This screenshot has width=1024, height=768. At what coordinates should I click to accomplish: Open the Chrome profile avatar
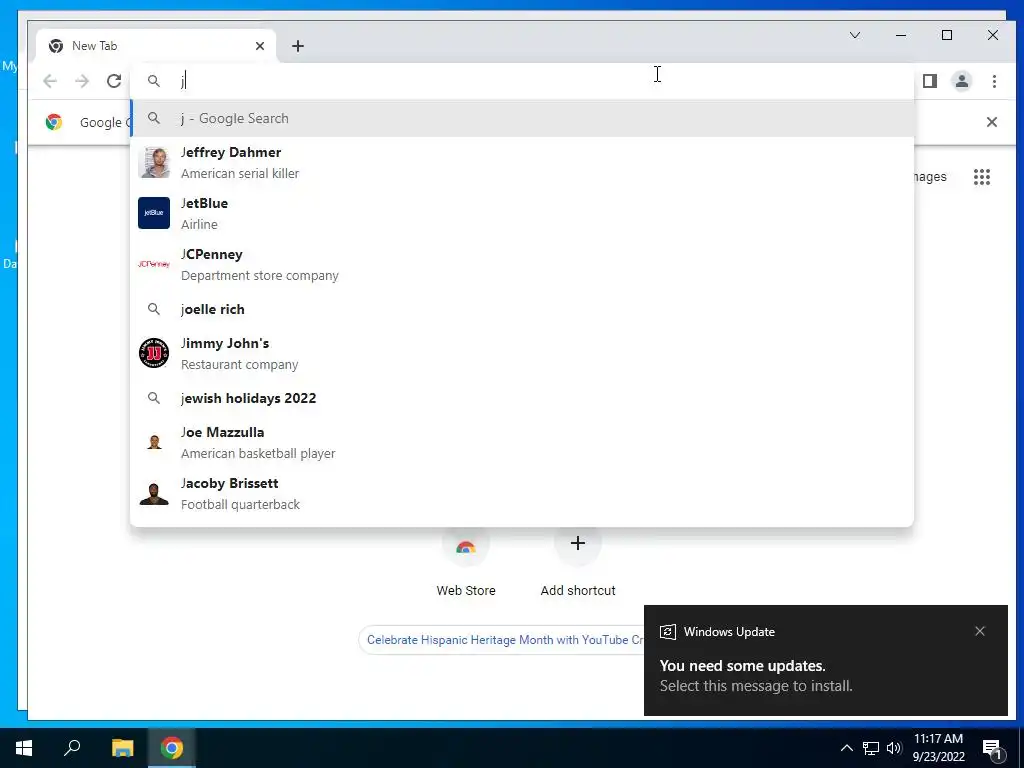click(962, 81)
